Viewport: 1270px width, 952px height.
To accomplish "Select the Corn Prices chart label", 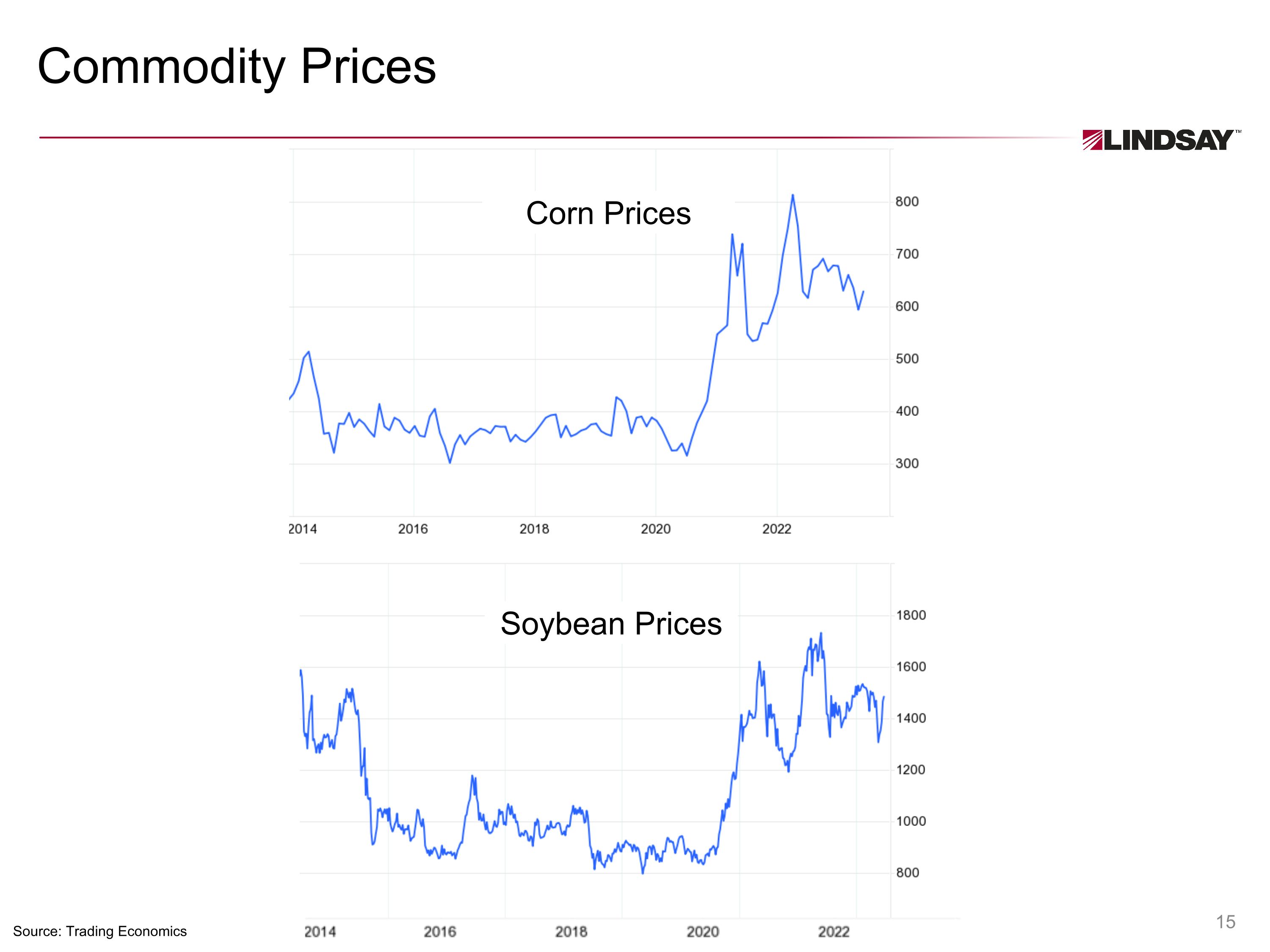I will tap(608, 214).
